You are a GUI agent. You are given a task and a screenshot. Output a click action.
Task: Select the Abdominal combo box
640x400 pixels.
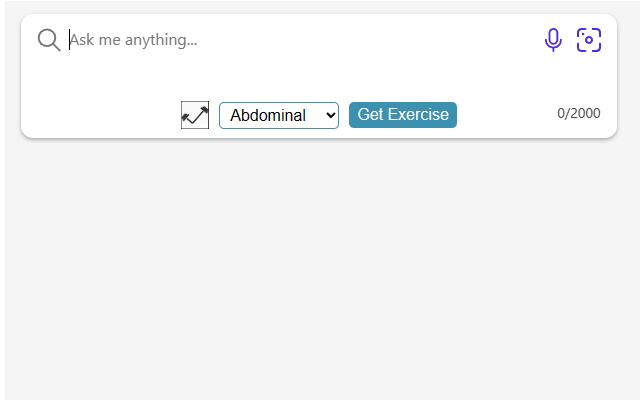click(278, 115)
